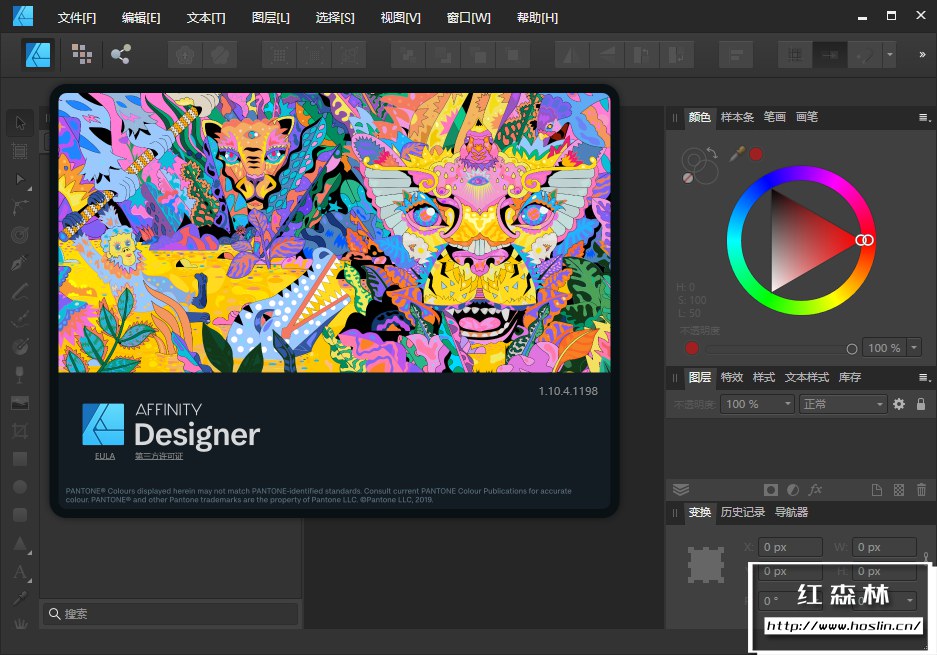Viewport: 937px width, 655px height.
Task: Select the Rounded Rectangle tool
Action: click(20, 515)
